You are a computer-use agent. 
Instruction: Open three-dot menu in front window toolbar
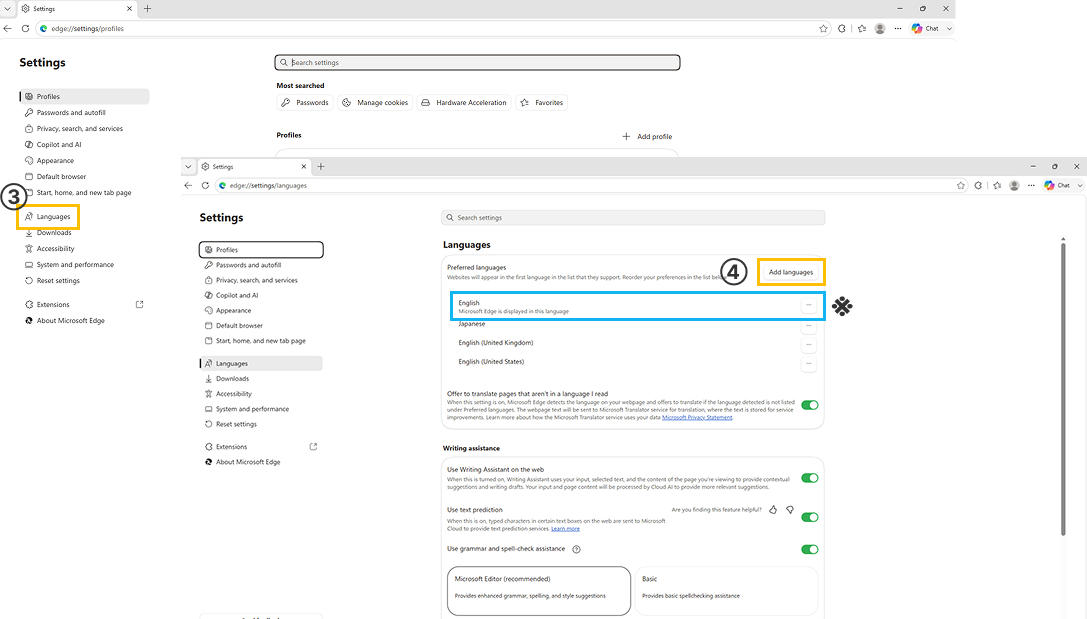(1032, 185)
